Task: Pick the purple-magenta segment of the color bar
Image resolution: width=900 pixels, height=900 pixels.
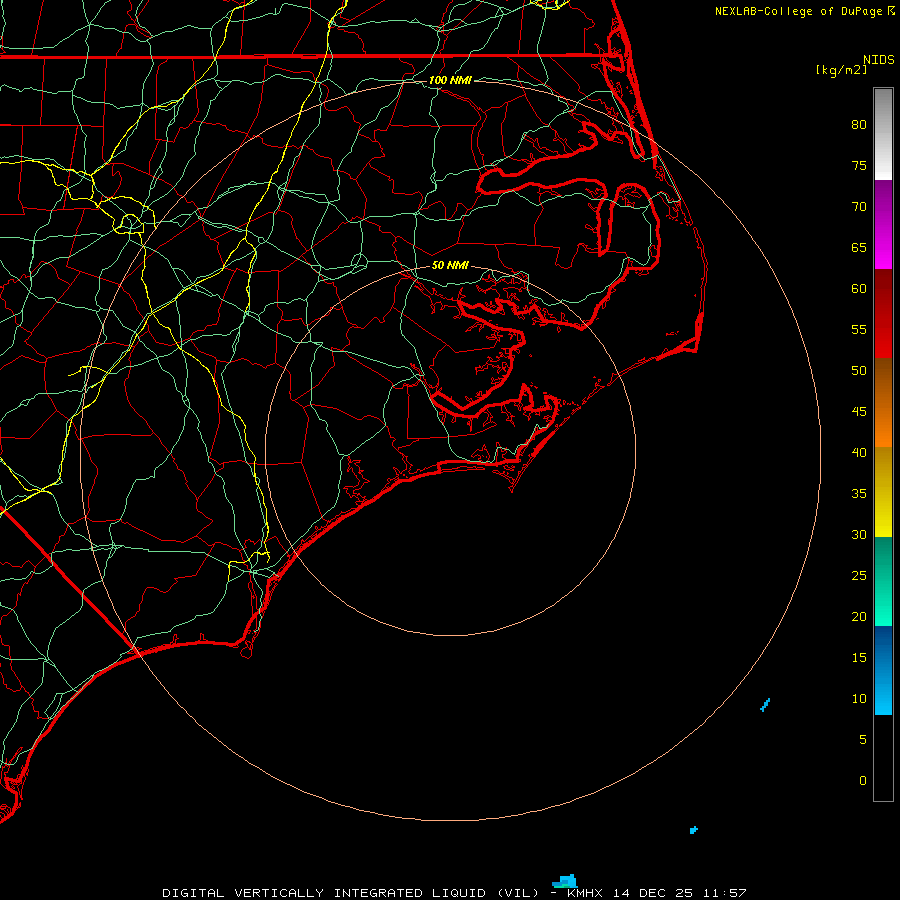Action: tap(883, 224)
